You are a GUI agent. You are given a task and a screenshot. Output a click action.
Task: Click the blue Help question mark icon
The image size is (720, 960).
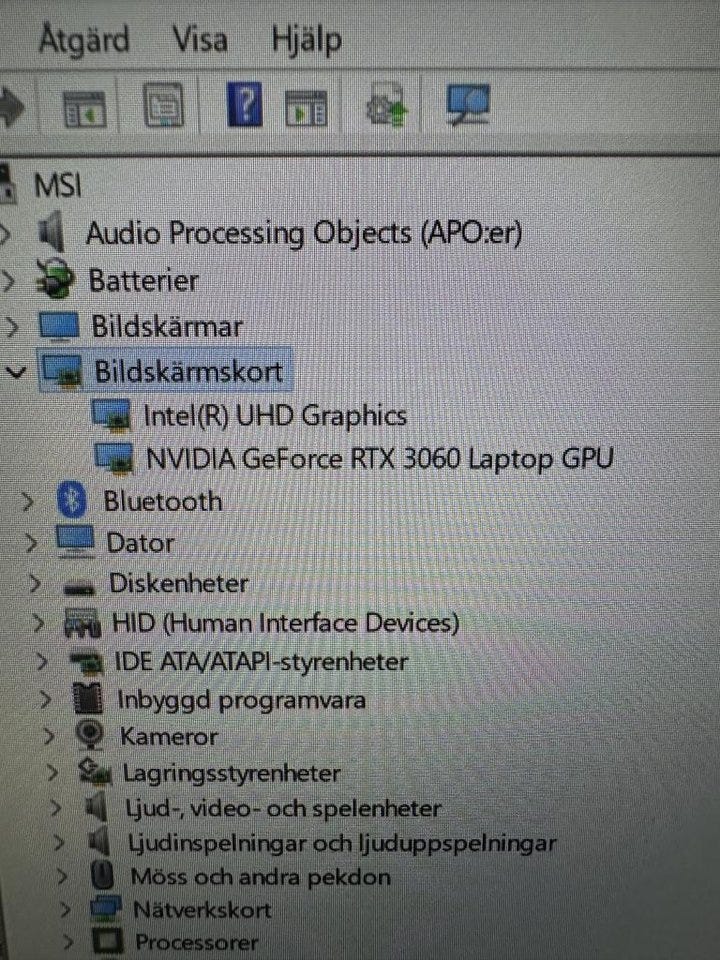pos(244,105)
